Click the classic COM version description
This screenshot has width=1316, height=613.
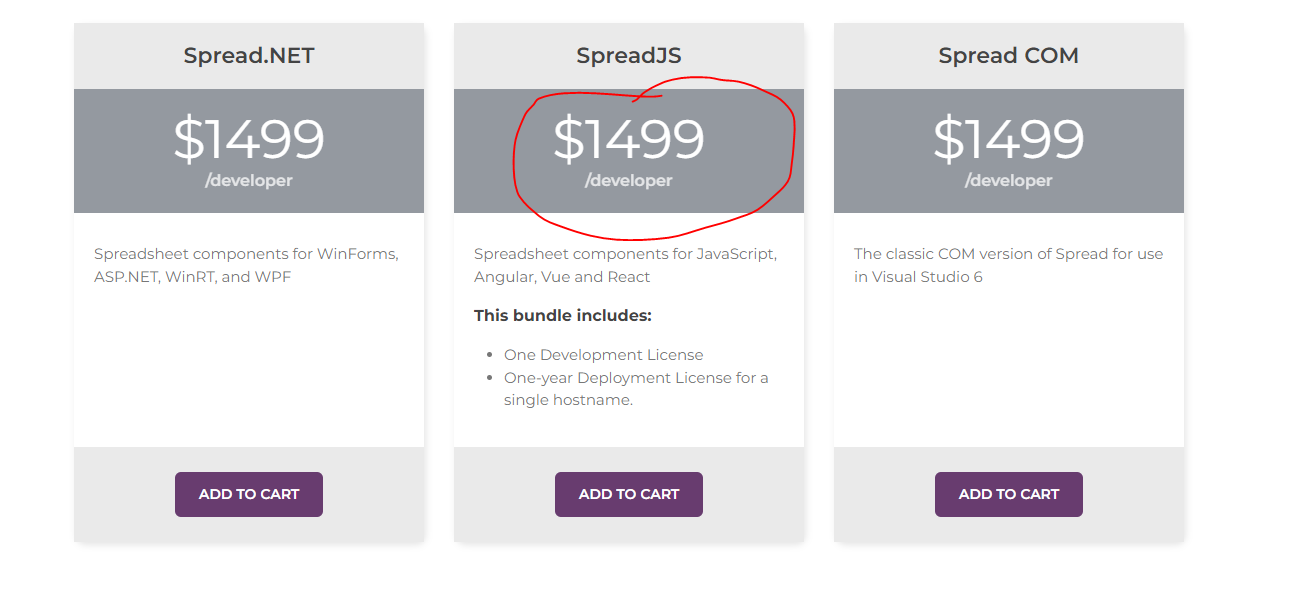click(1008, 265)
